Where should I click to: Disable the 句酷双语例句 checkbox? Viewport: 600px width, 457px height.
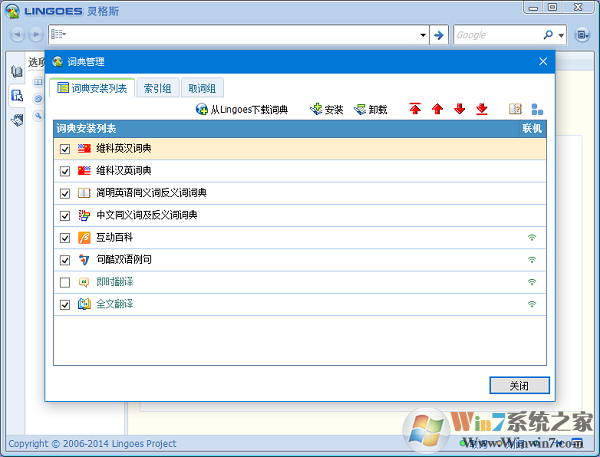coord(65,260)
